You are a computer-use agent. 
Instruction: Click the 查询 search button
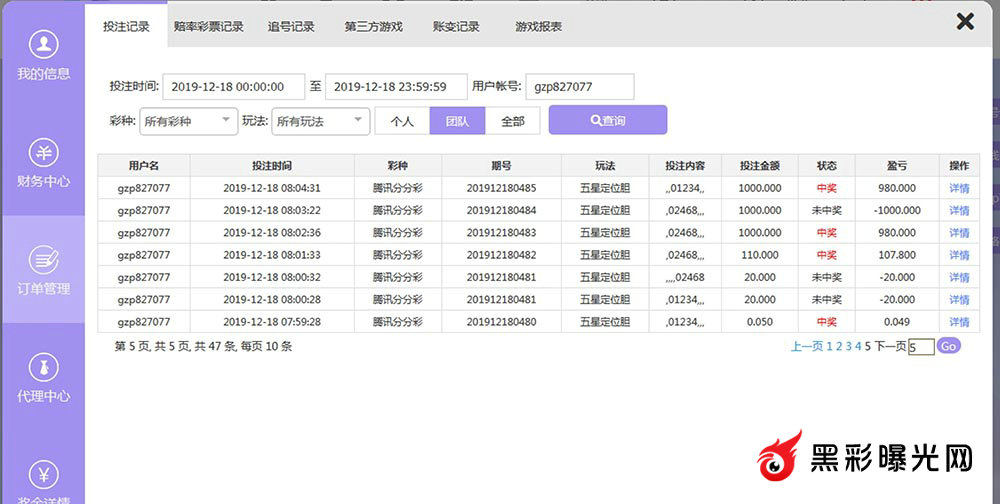coord(607,120)
